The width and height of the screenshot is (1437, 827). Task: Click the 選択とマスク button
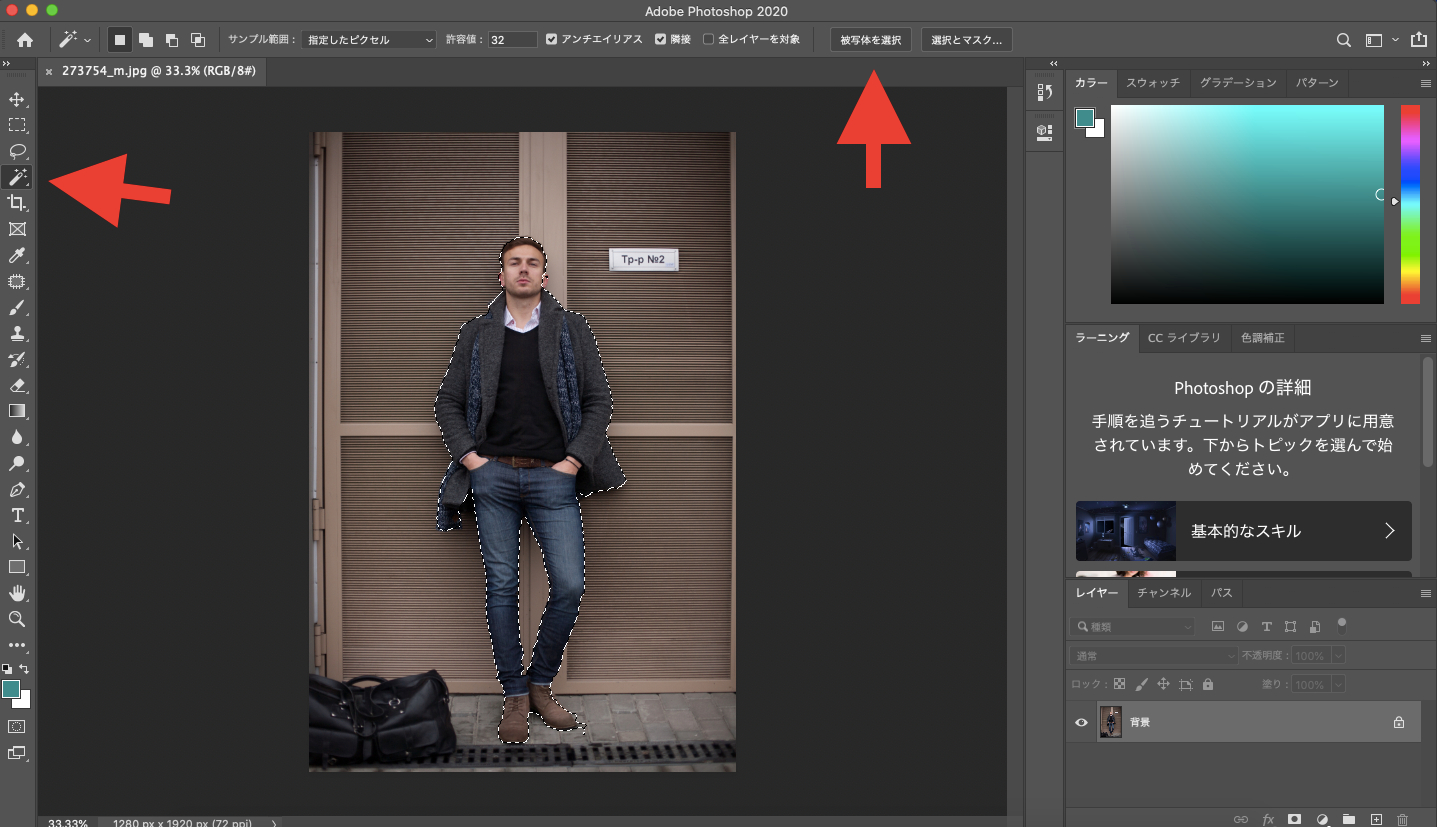point(966,40)
